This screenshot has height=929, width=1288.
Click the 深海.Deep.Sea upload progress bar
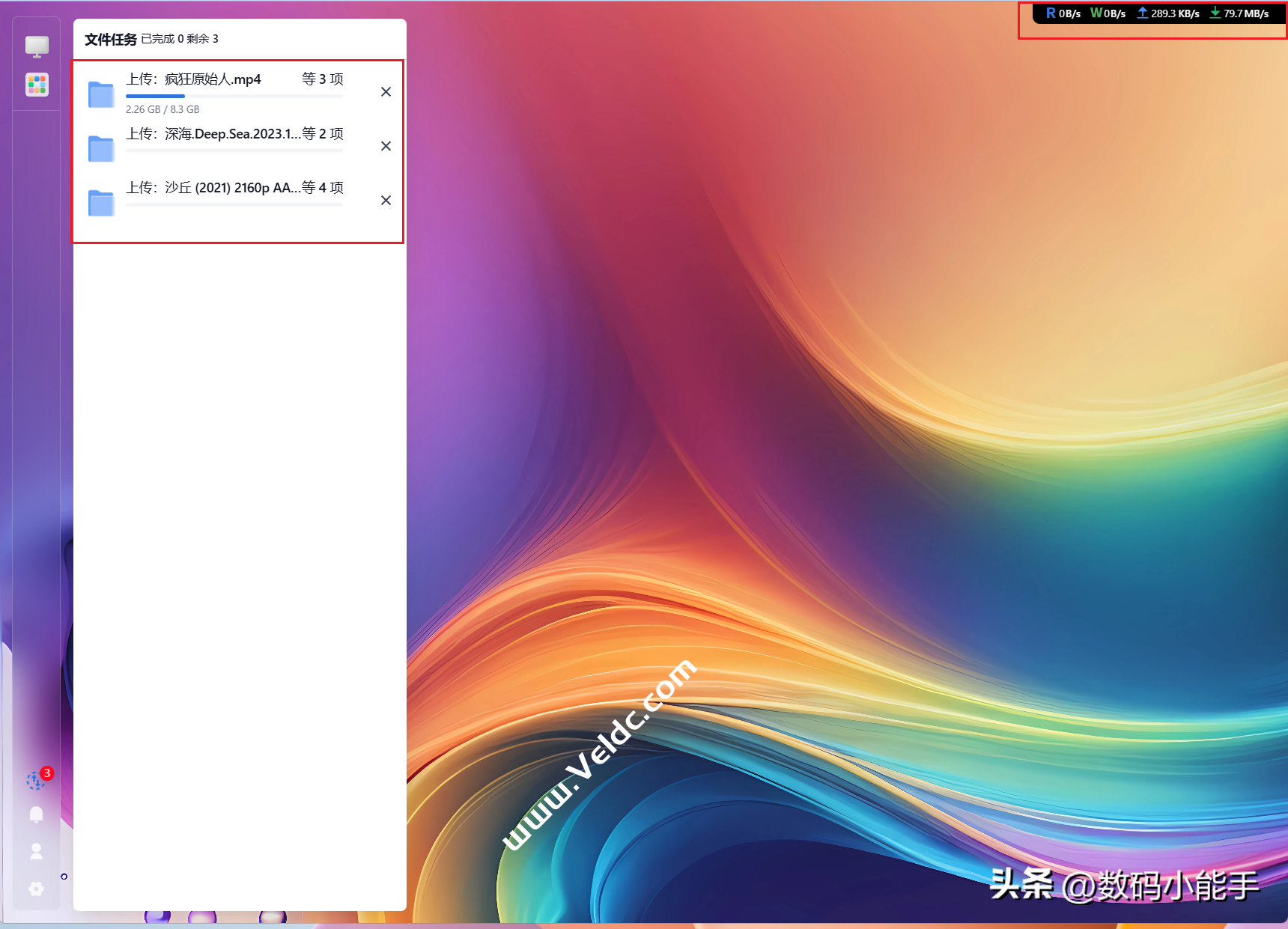(234, 150)
